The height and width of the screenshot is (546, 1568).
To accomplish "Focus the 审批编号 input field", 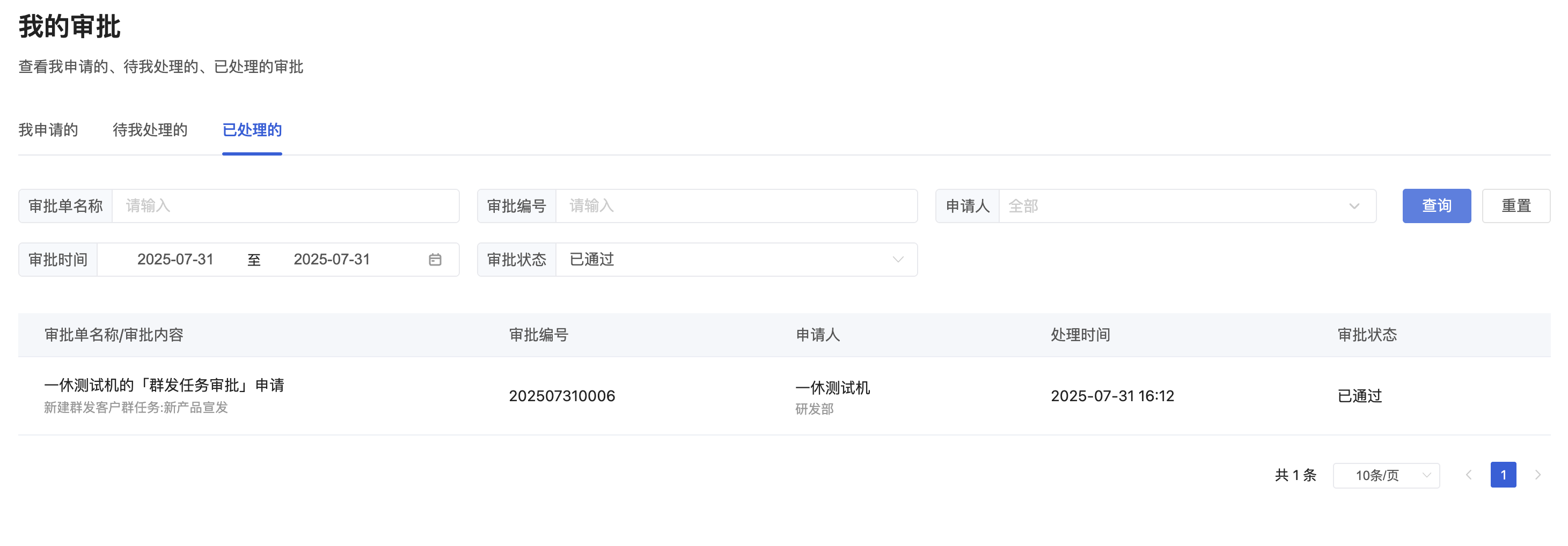I will pos(737,206).
